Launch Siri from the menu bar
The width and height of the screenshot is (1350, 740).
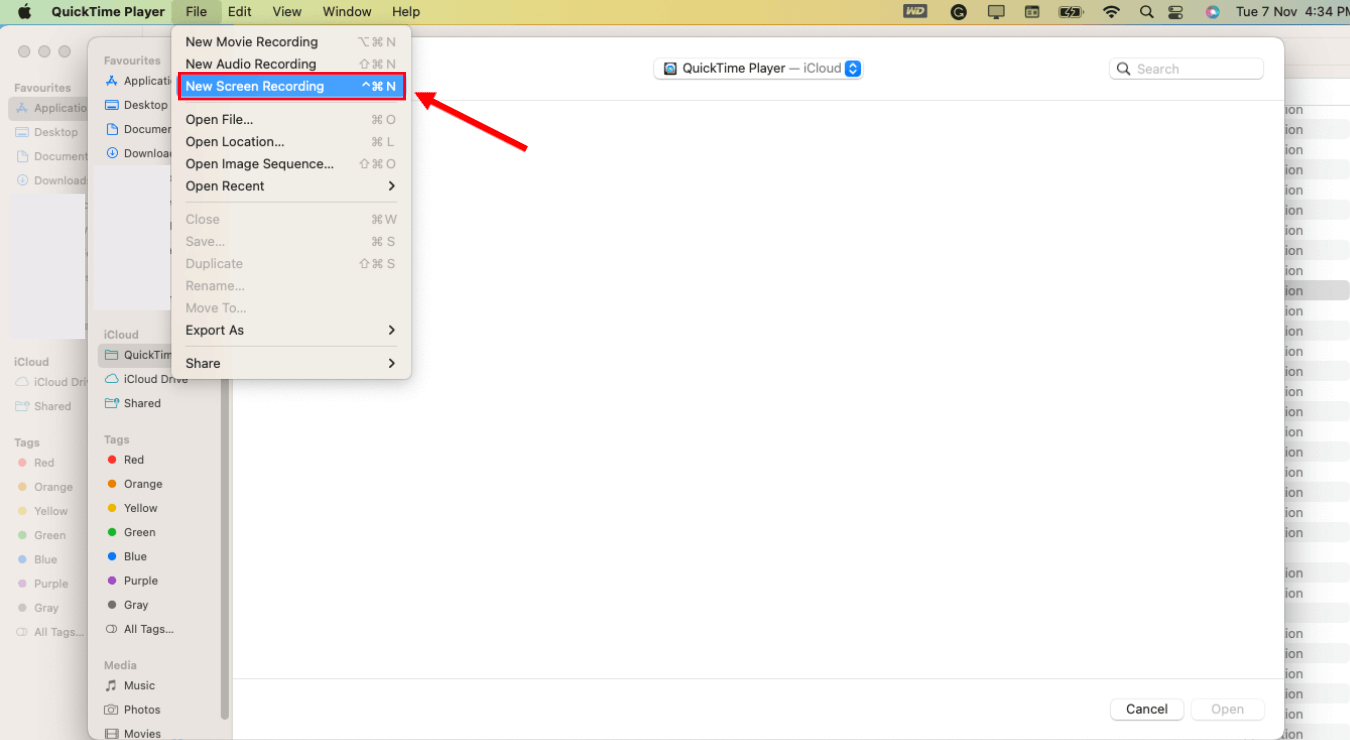1212,12
